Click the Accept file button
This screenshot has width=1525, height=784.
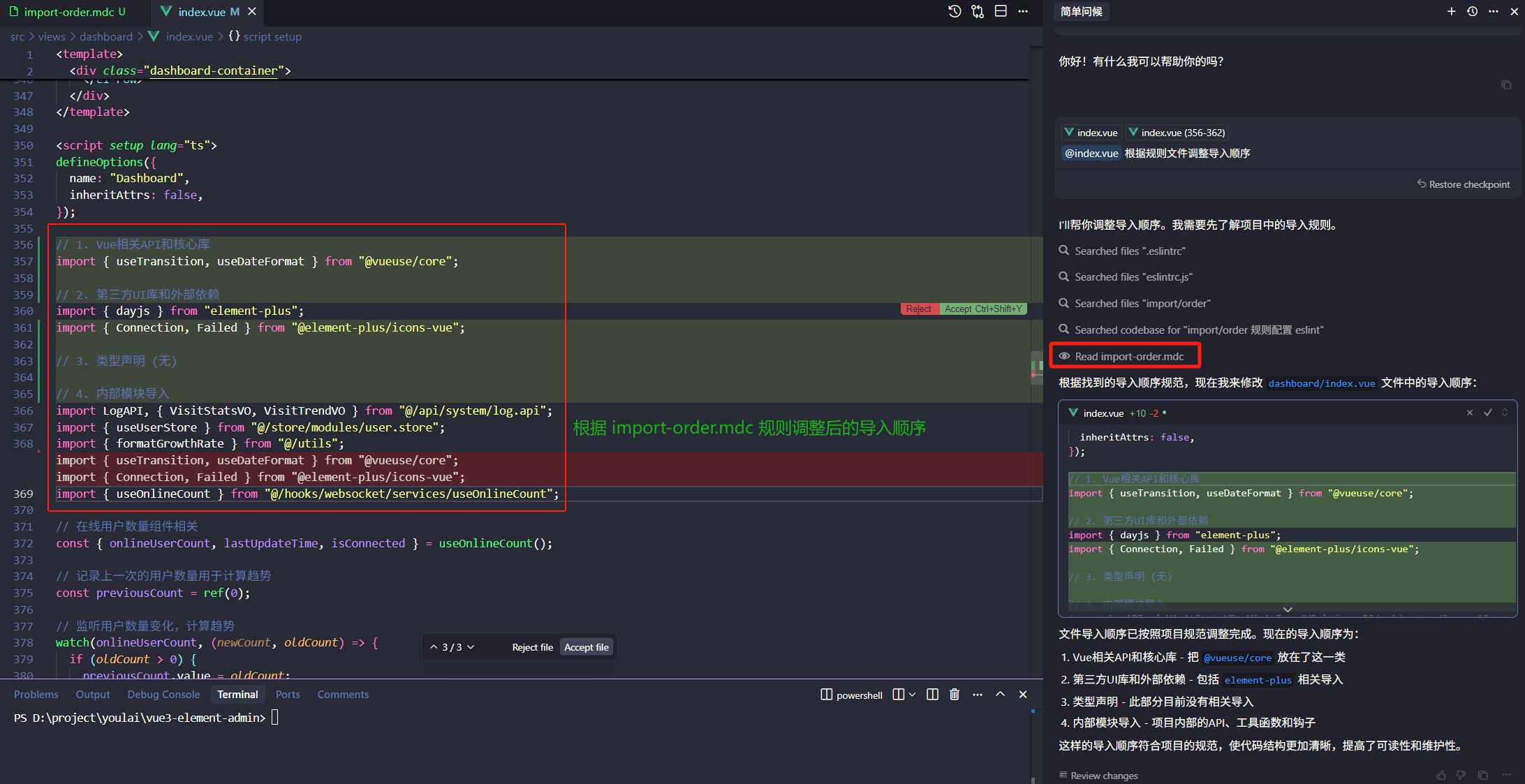pyautogui.click(x=586, y=647)
